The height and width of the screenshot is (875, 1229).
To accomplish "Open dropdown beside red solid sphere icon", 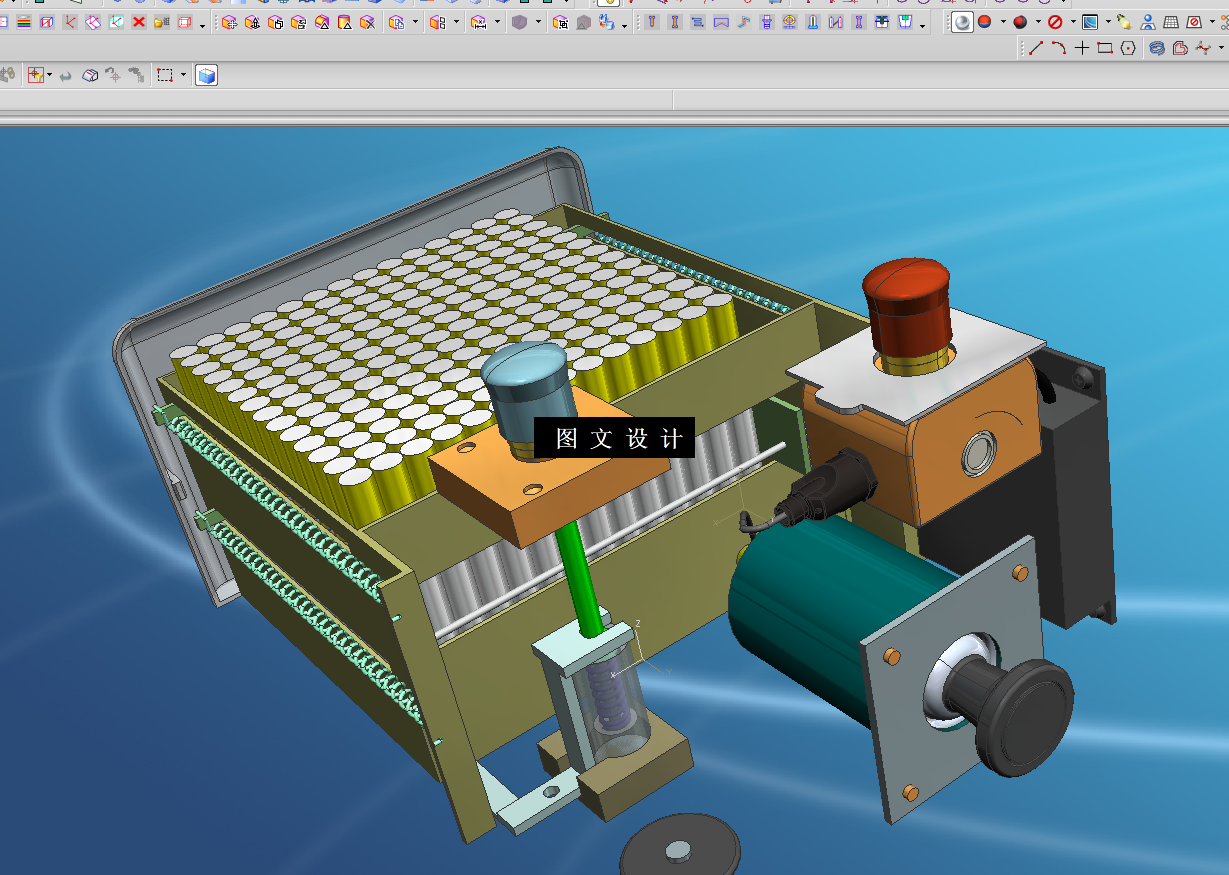I will pos(1038,22).
